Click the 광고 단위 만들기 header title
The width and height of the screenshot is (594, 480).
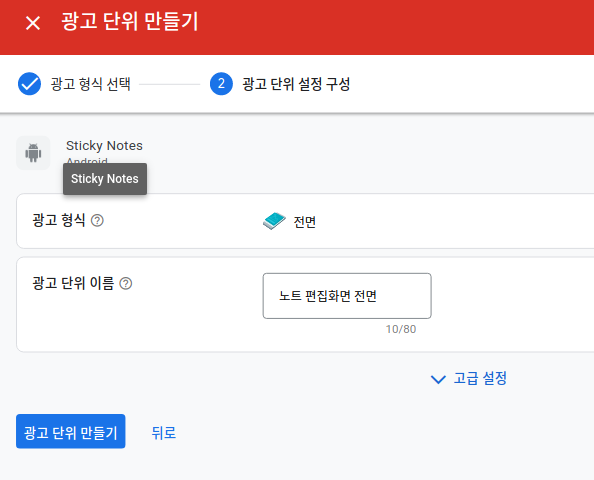tap(130, 22)
